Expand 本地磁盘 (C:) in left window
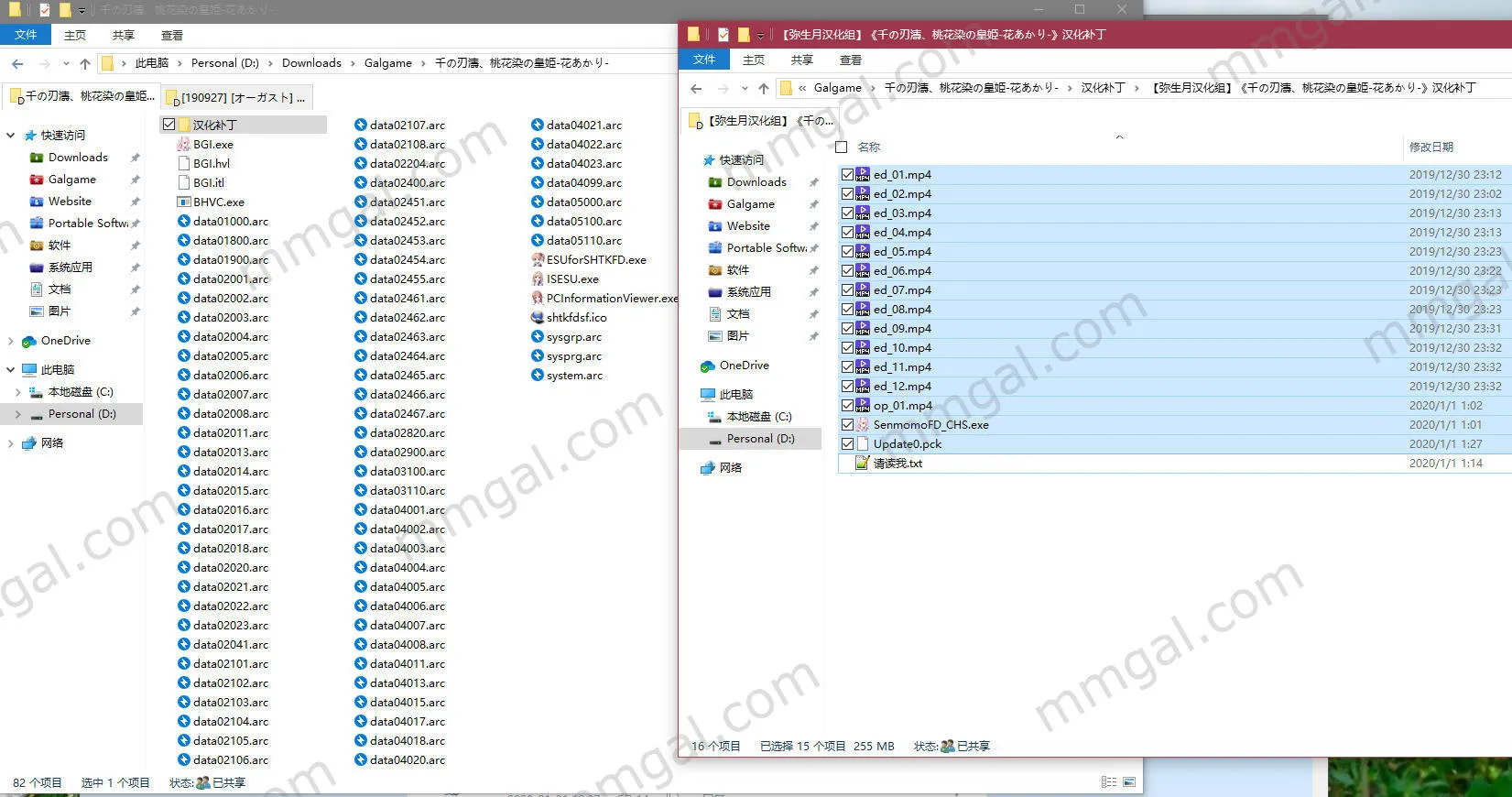Screen dimensions: 1512x797 point(18,392)
